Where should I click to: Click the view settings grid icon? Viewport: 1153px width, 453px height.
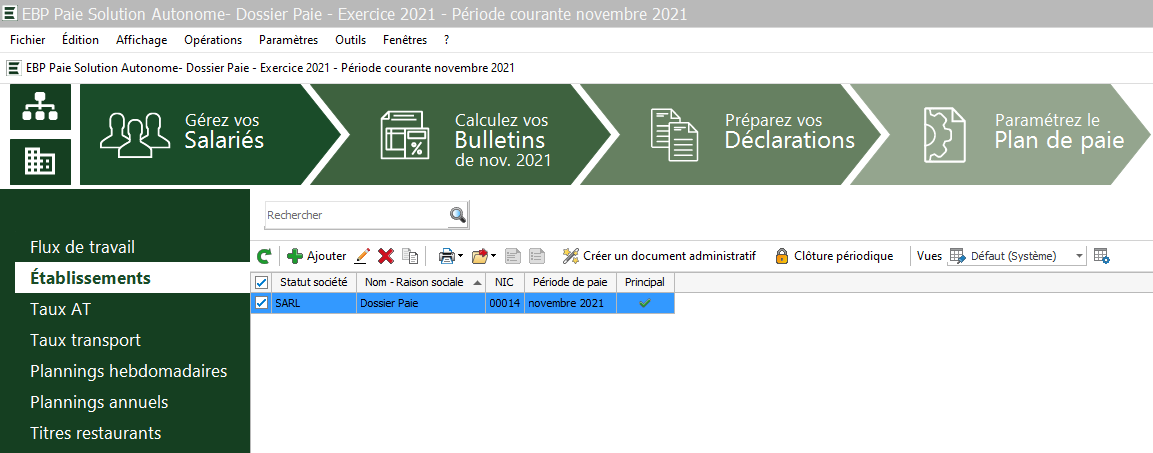[1101, 256]
